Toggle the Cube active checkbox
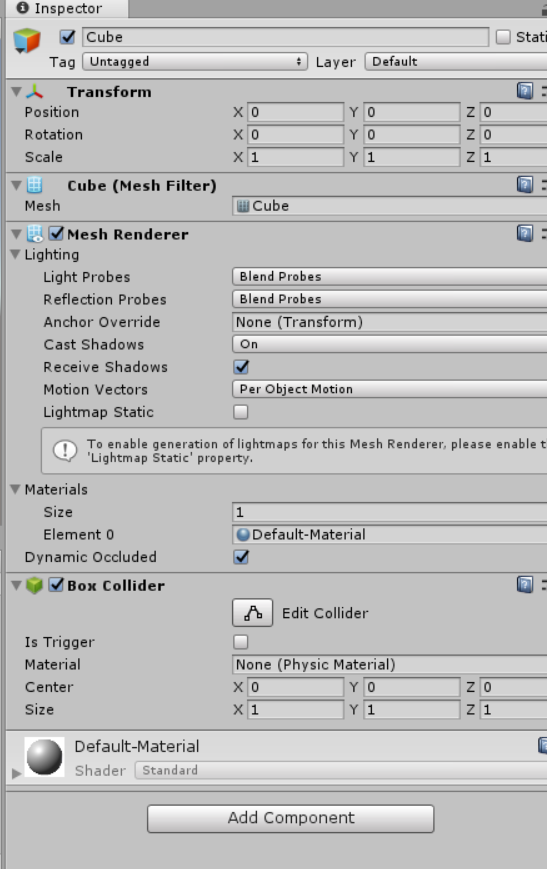Screen dimensions: 547x869 point(68,37)
